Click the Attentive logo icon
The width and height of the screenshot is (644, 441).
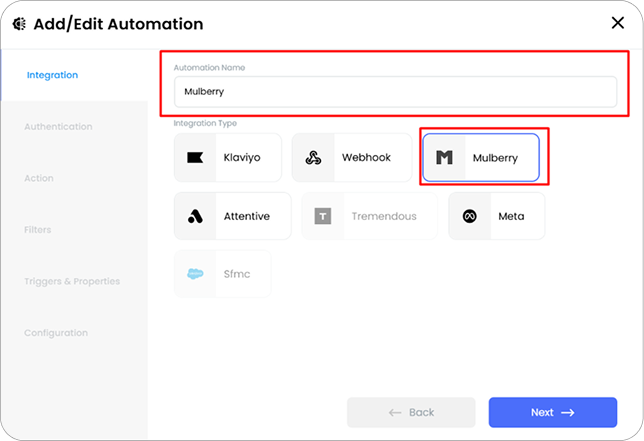coord(195,216)
